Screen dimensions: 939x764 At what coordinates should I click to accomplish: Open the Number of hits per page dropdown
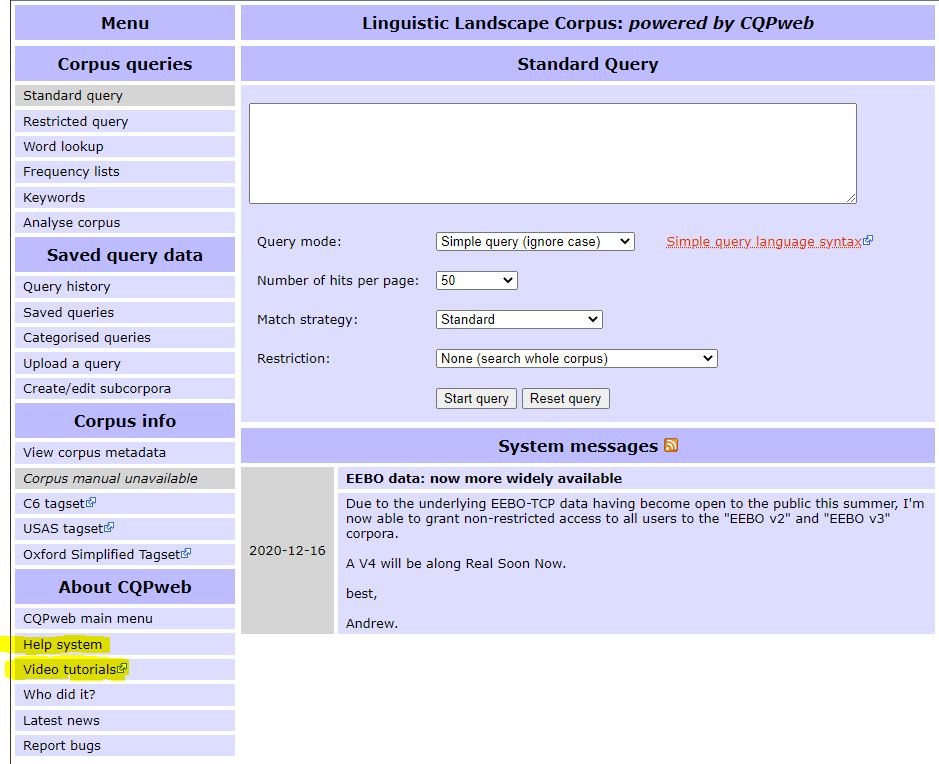(477, 281)
